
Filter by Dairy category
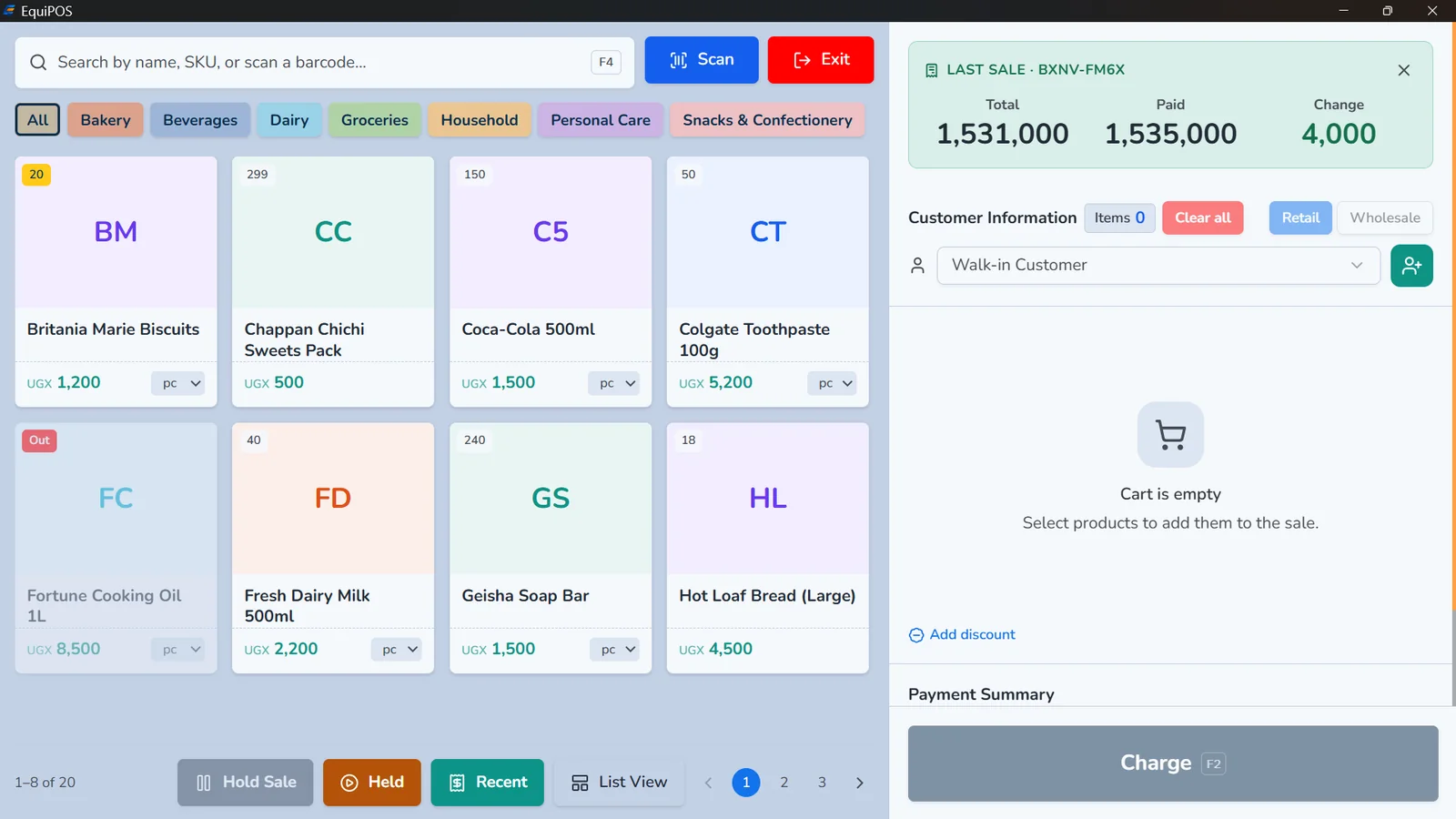pyautogui.click(x=289, y=120)
